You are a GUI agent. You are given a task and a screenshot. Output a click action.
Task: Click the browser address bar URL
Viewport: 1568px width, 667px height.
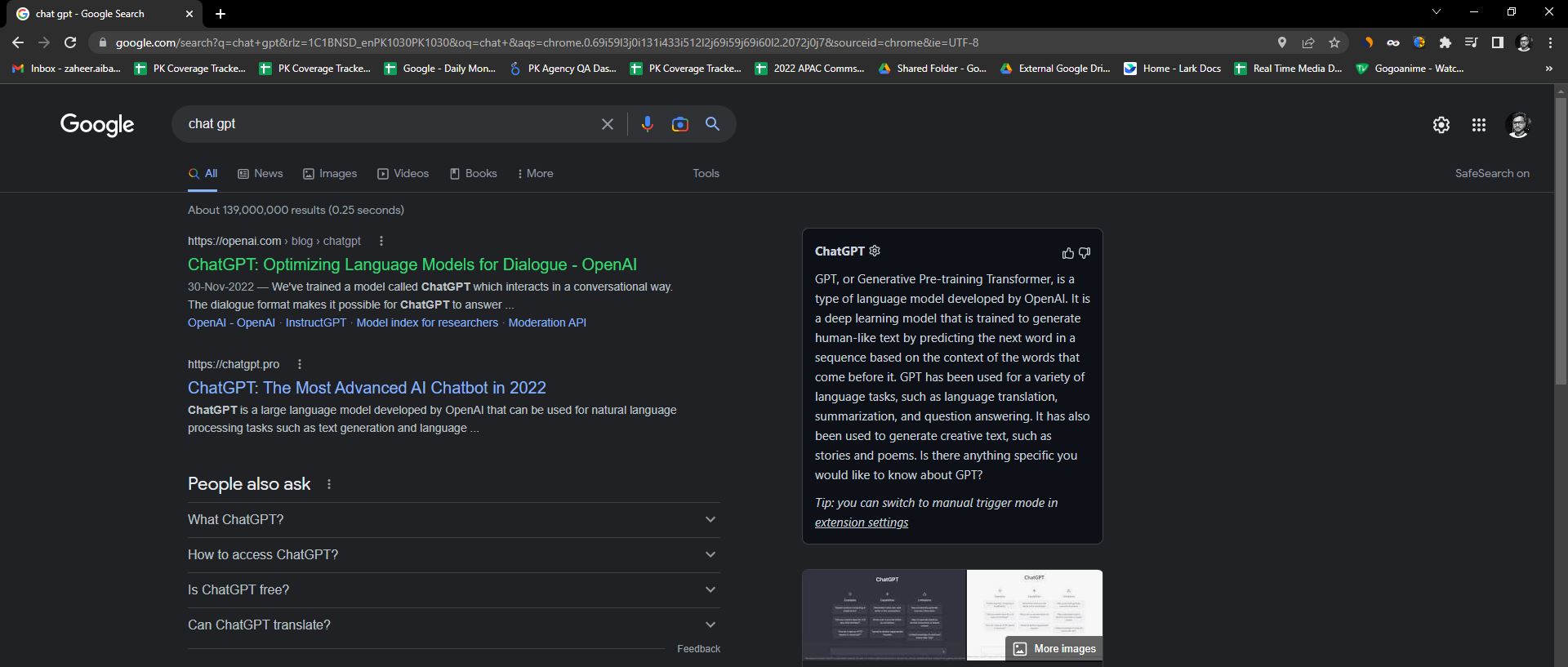tap(547, 42)
